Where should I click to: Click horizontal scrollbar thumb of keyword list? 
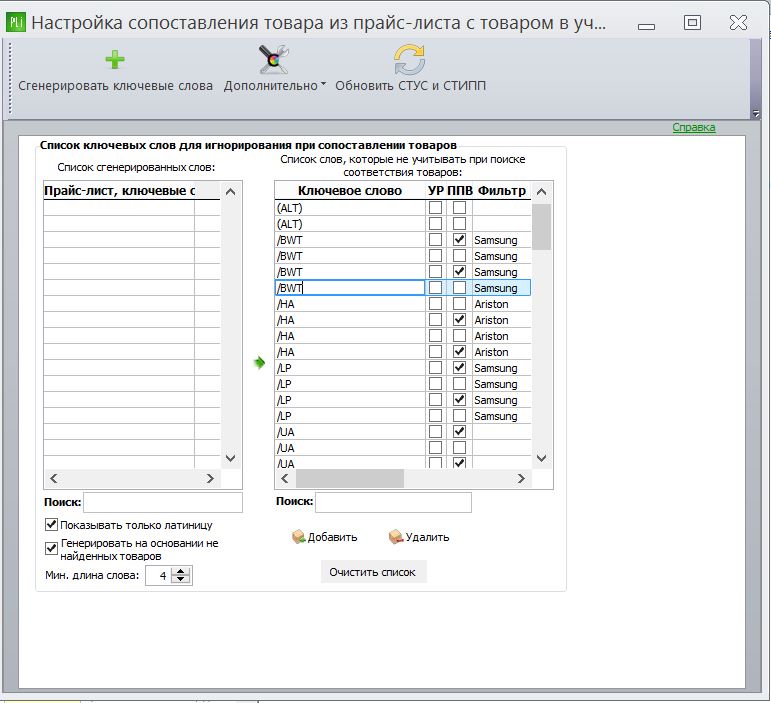[350, 478]
